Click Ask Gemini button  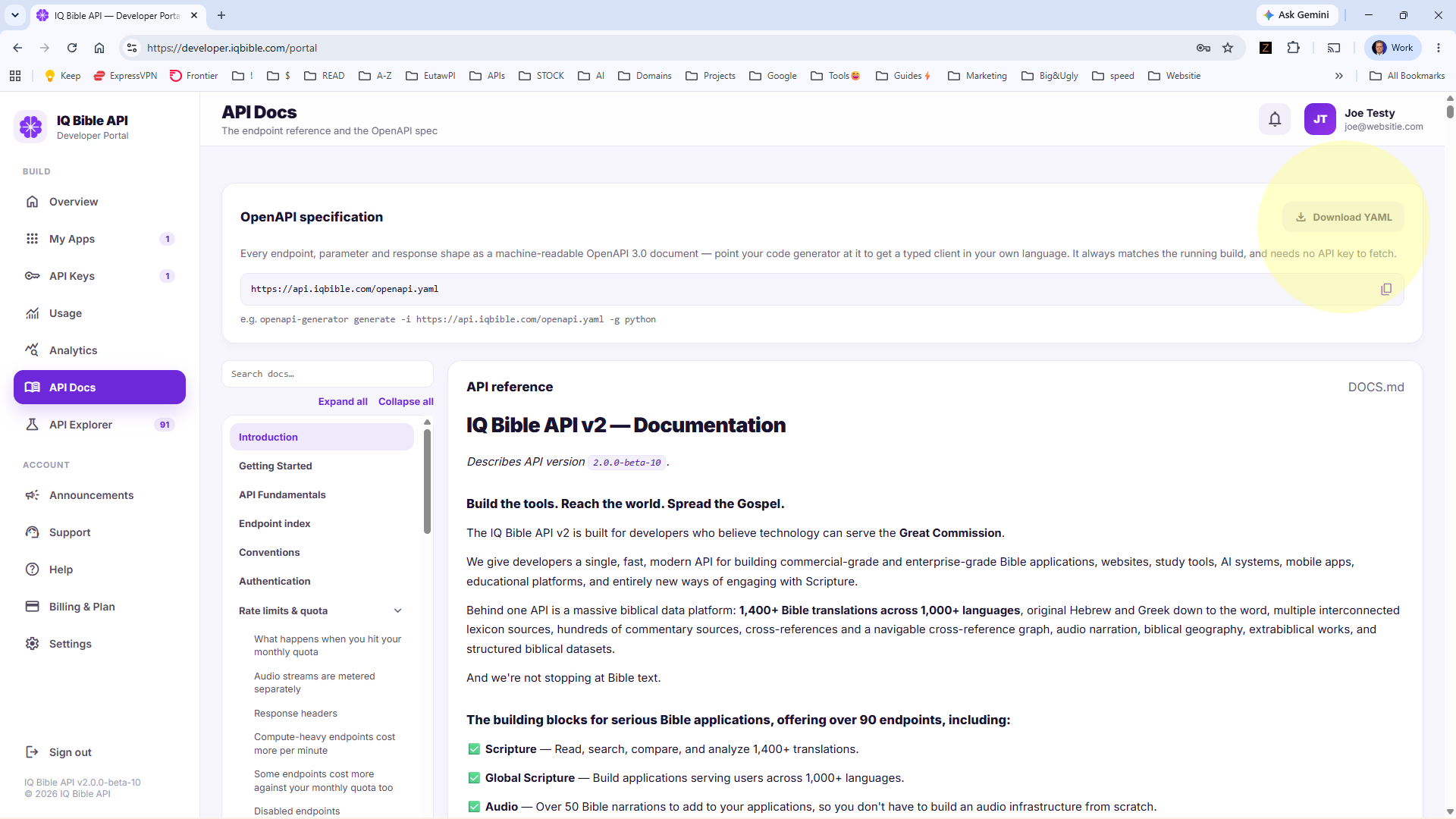tap(1297, 15)
